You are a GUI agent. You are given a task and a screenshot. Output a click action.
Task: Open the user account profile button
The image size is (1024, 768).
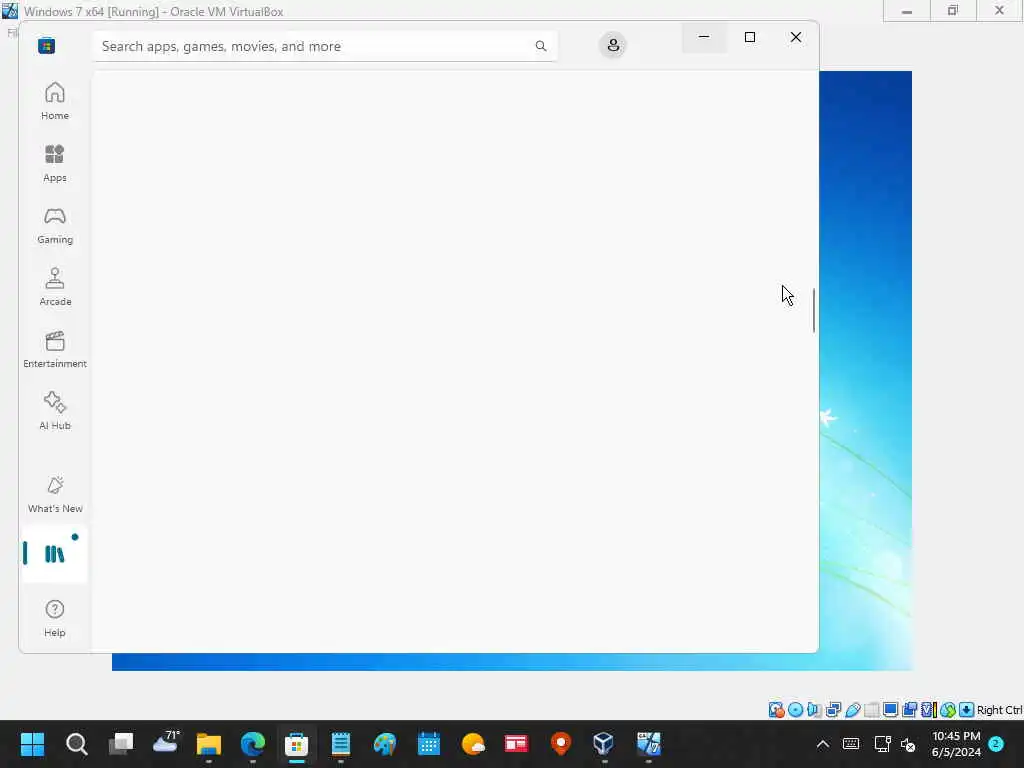(613, 45)
